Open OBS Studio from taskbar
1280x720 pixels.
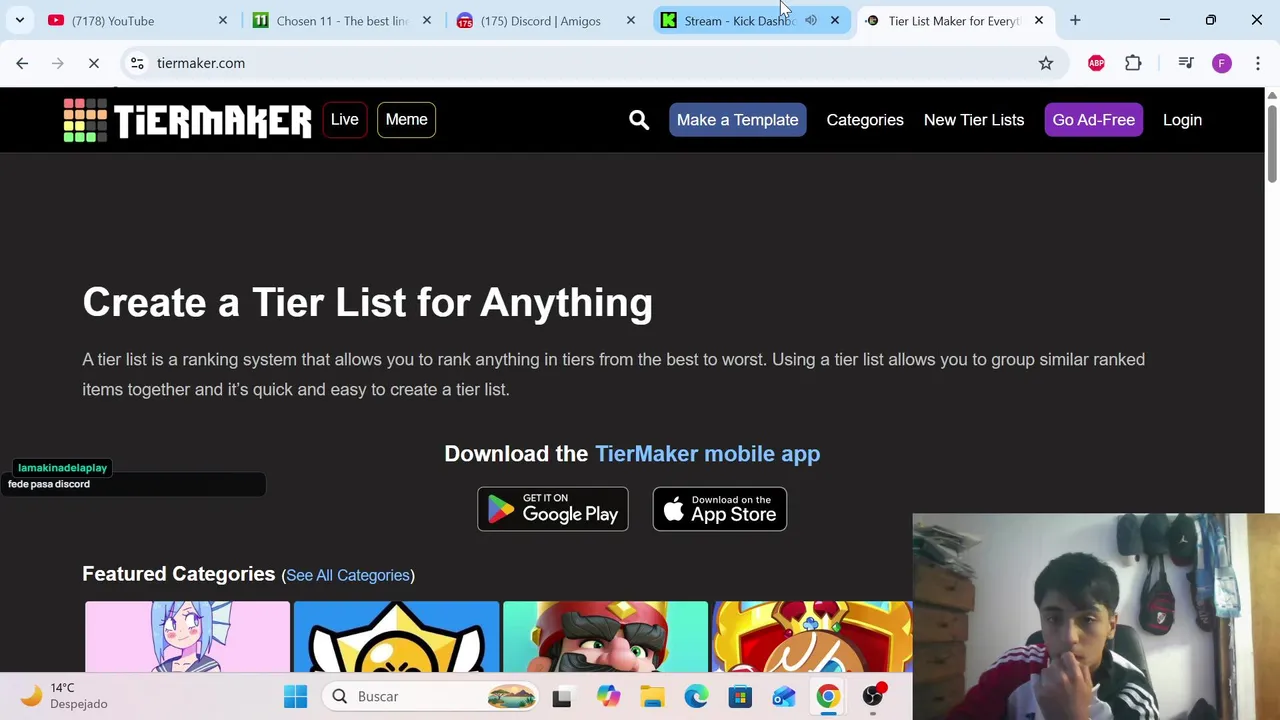pyautogui.click(x=872, y=696)
